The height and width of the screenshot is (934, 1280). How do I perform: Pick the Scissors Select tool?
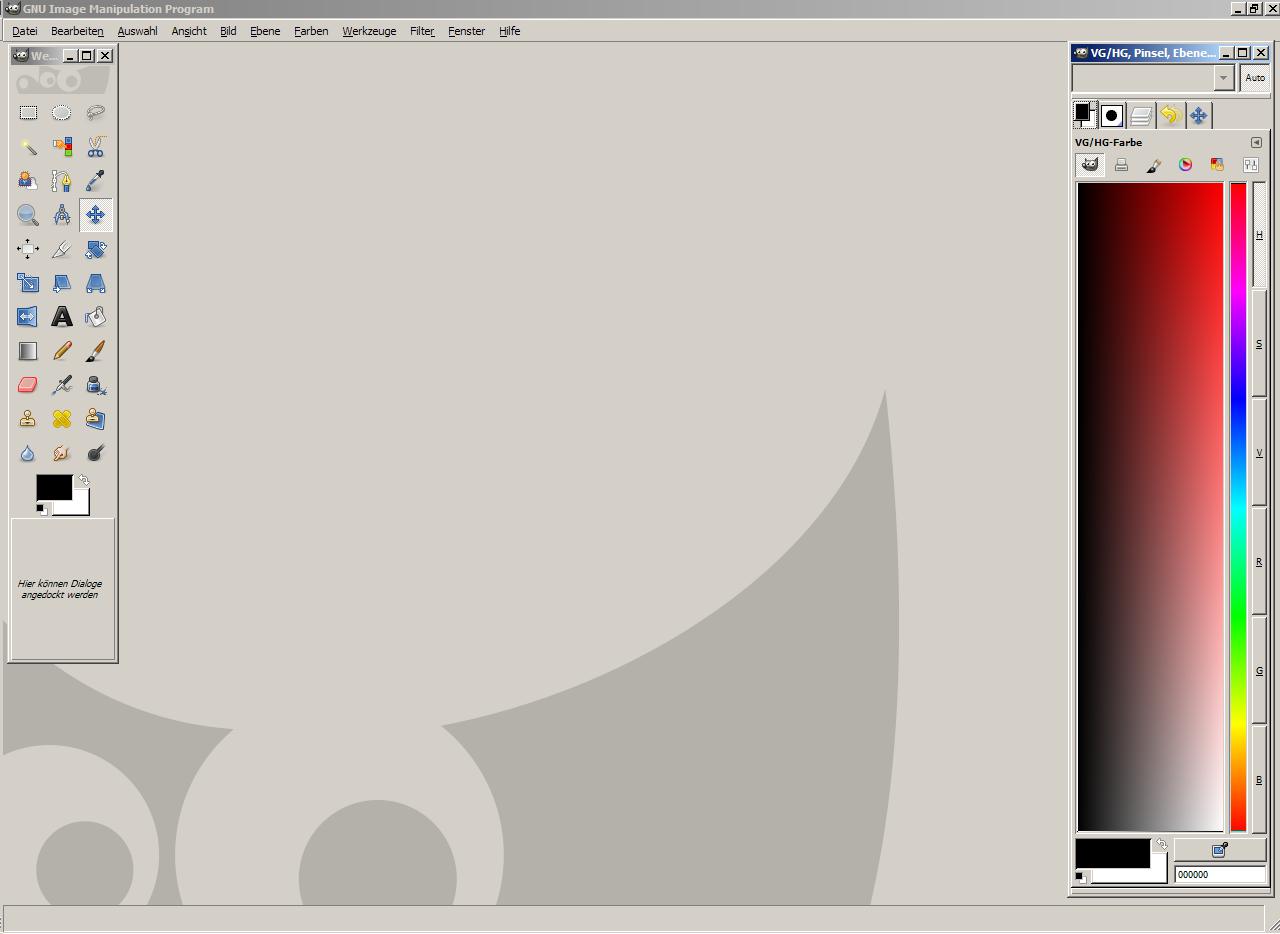coord(96,147)
